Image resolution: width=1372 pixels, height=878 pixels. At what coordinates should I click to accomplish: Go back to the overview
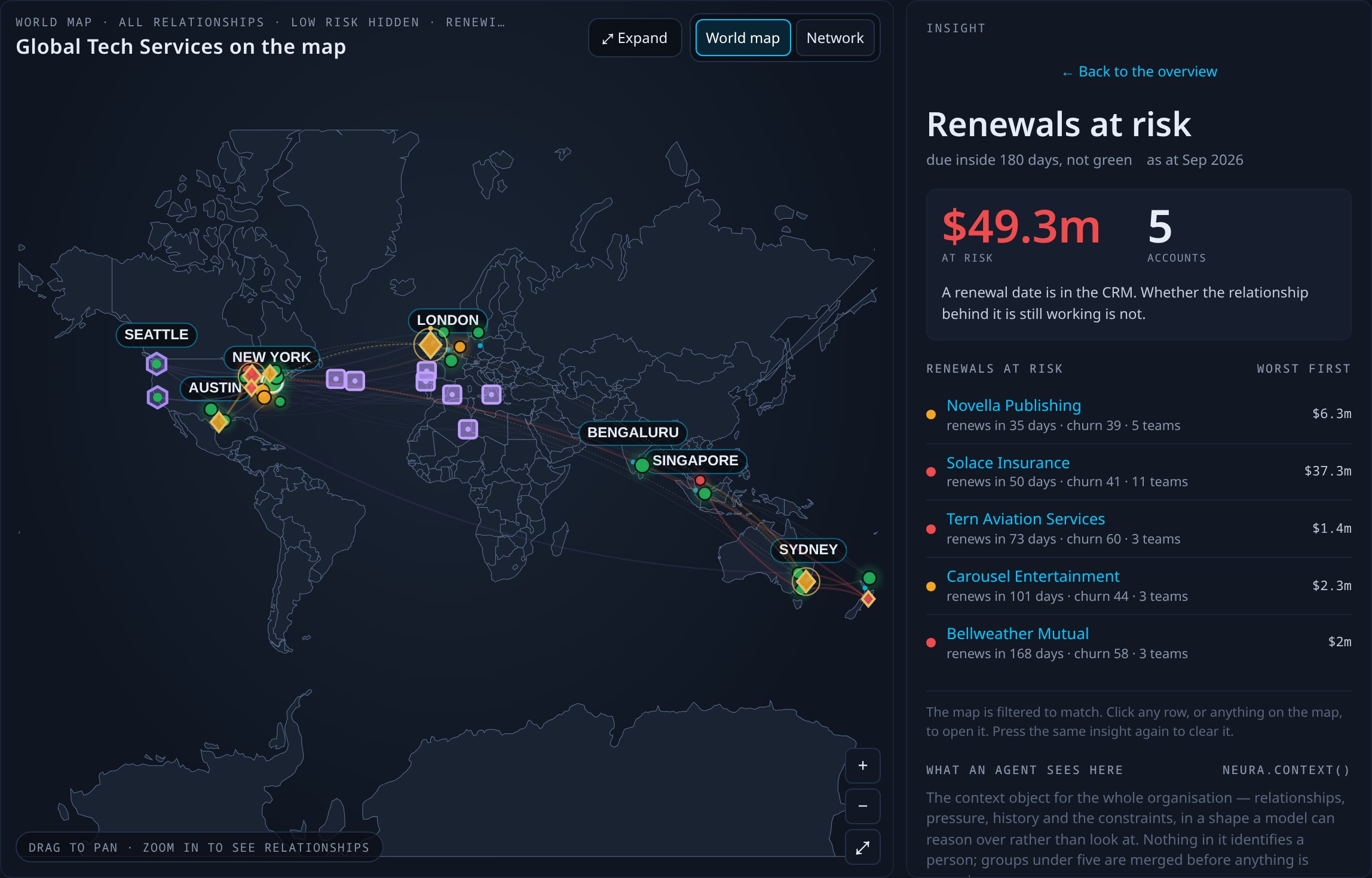1139,72
